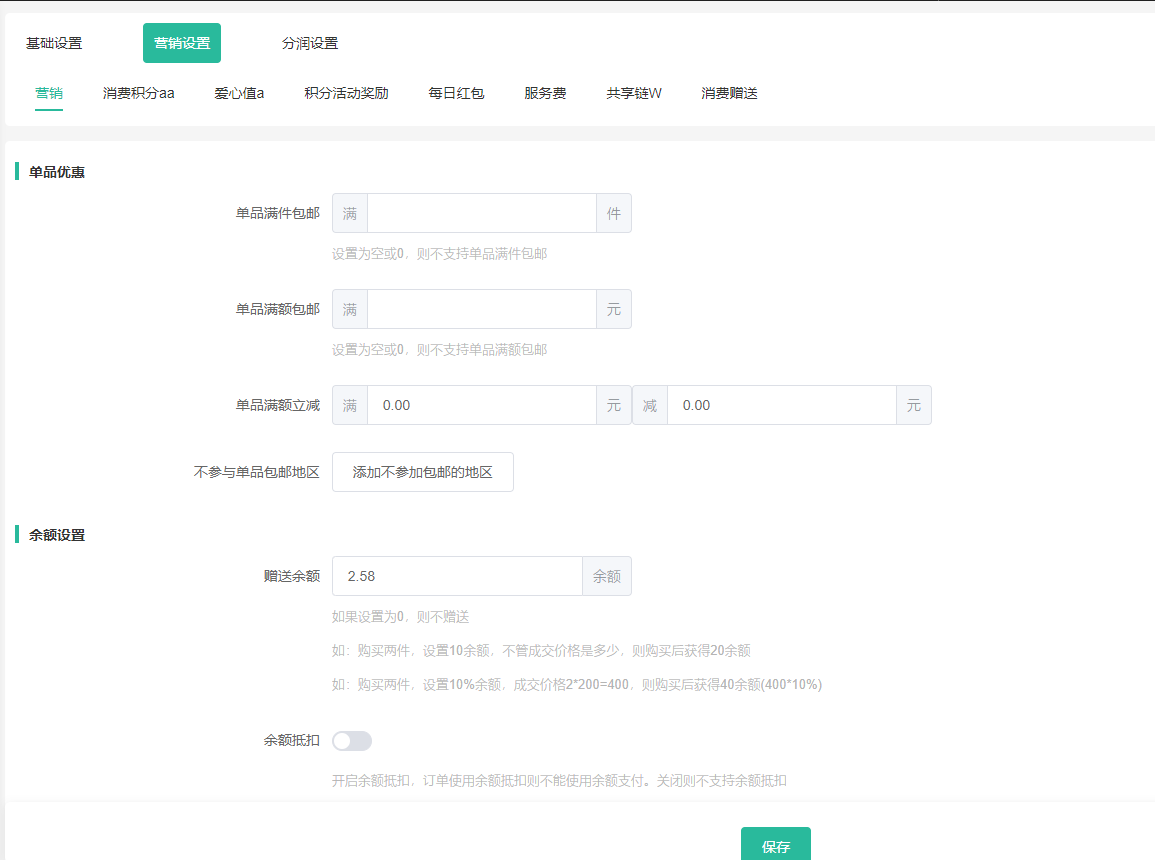Select the 营销 sub-tab
Viewport: 1155px width, 860px height.
pos(49,93)
